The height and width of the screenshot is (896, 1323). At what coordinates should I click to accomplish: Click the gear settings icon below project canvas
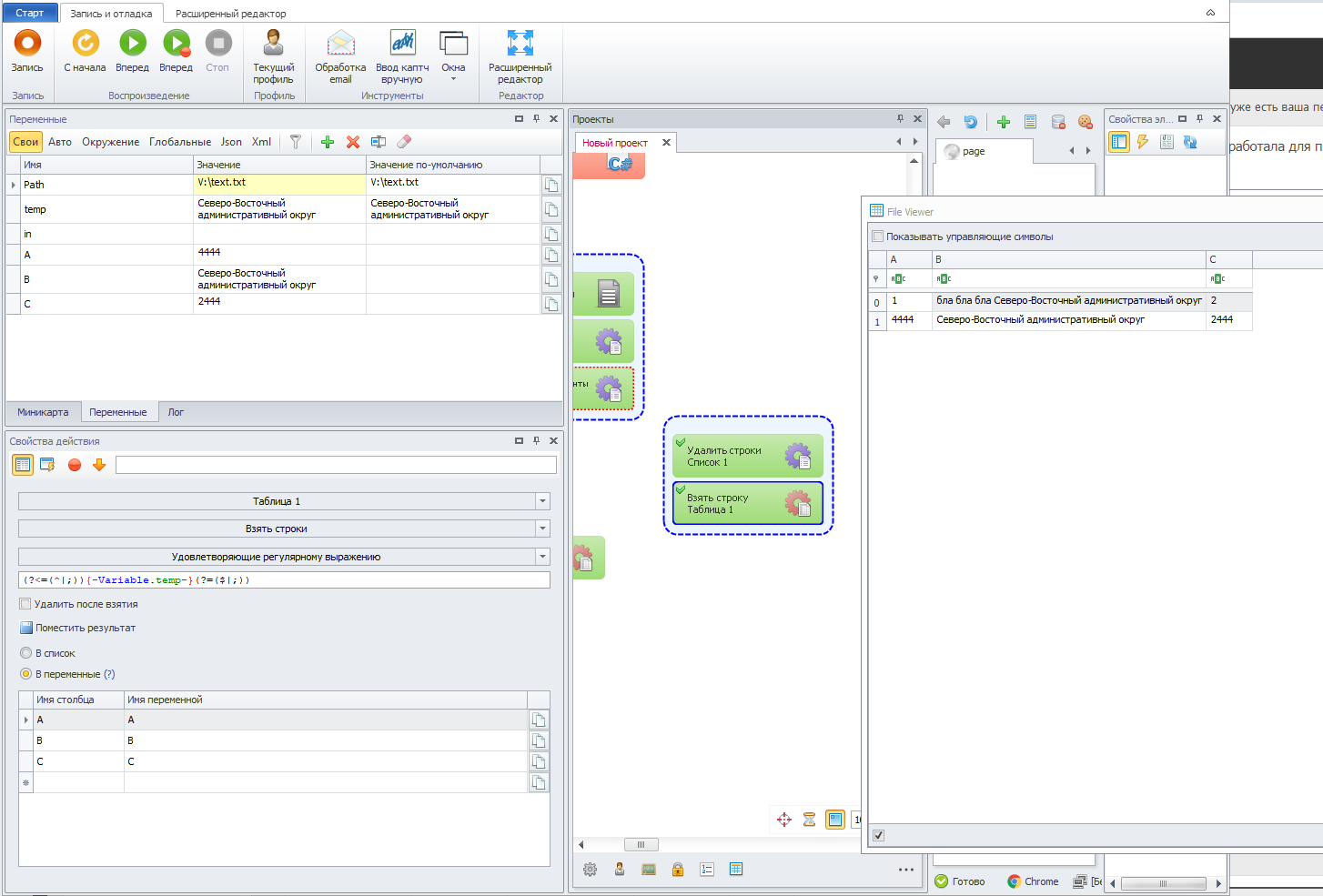(590, 870)
